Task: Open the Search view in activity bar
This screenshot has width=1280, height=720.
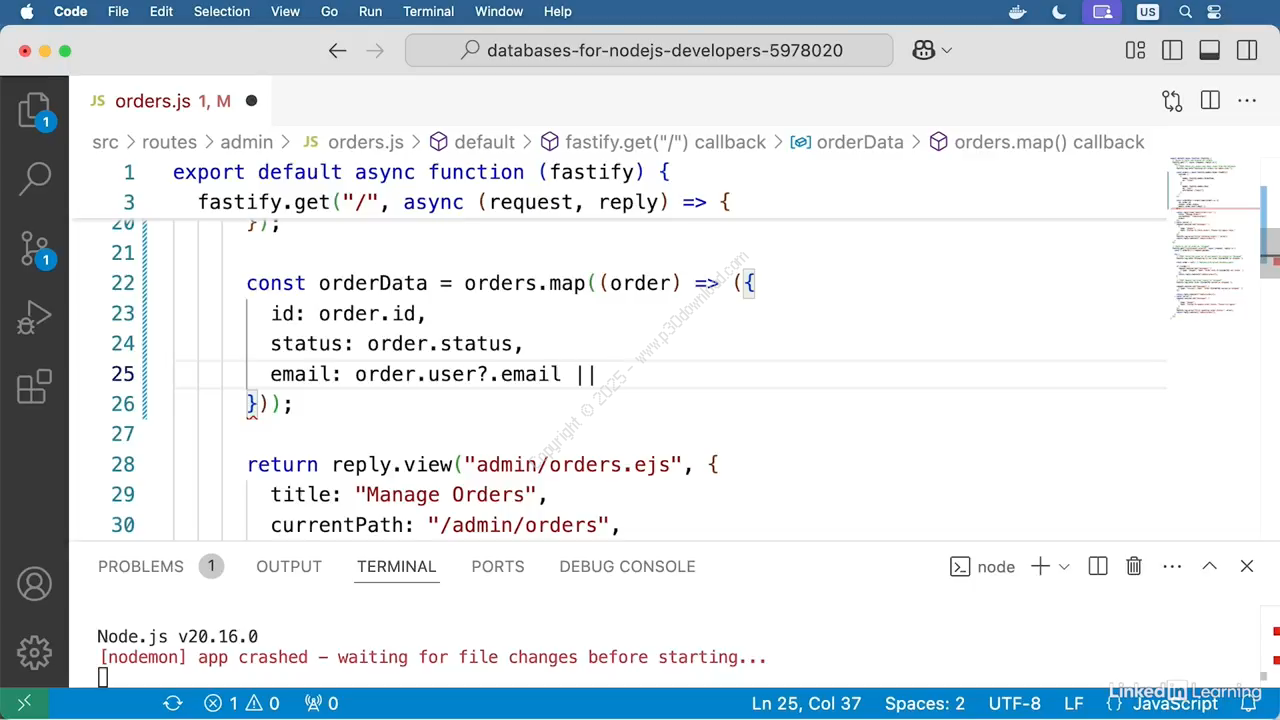Action: (34, 179)
